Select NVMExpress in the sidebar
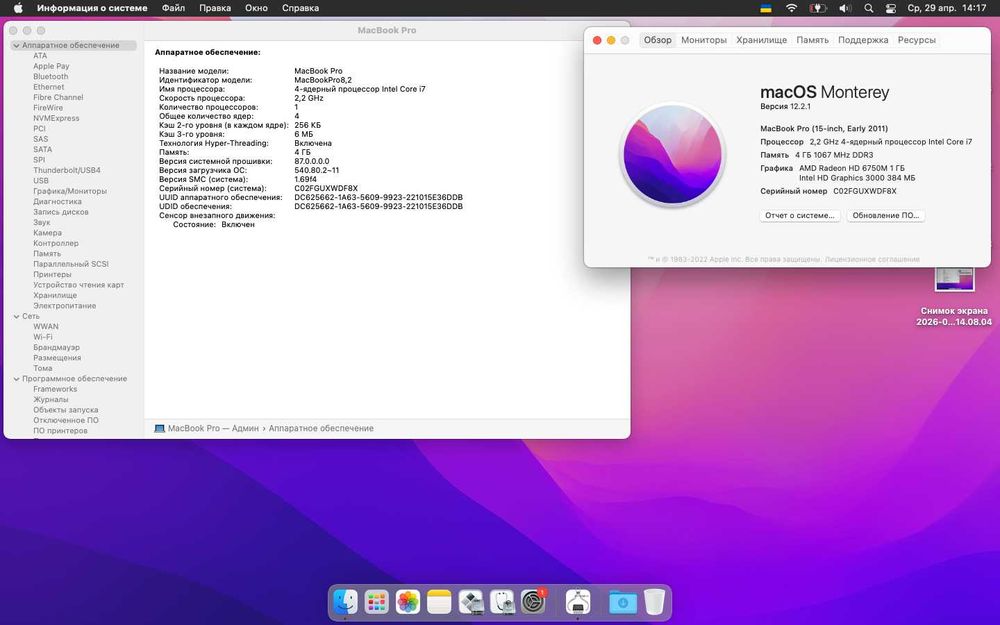The height and width of the screenshot is (625, 1000). click(x=56, y=118)
